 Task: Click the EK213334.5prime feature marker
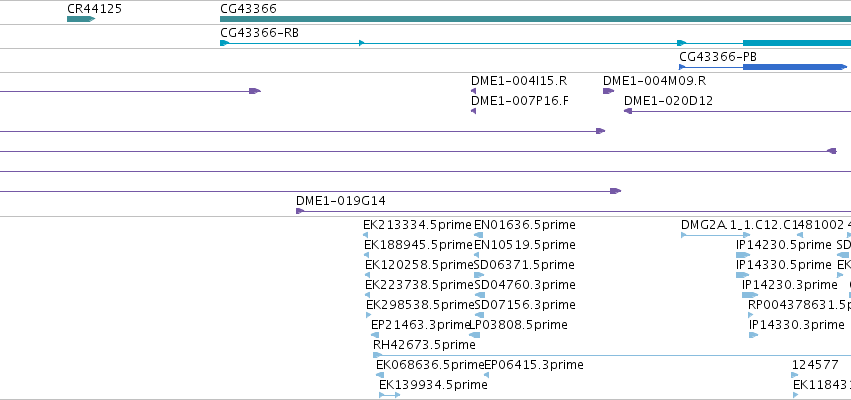[366, 235]
